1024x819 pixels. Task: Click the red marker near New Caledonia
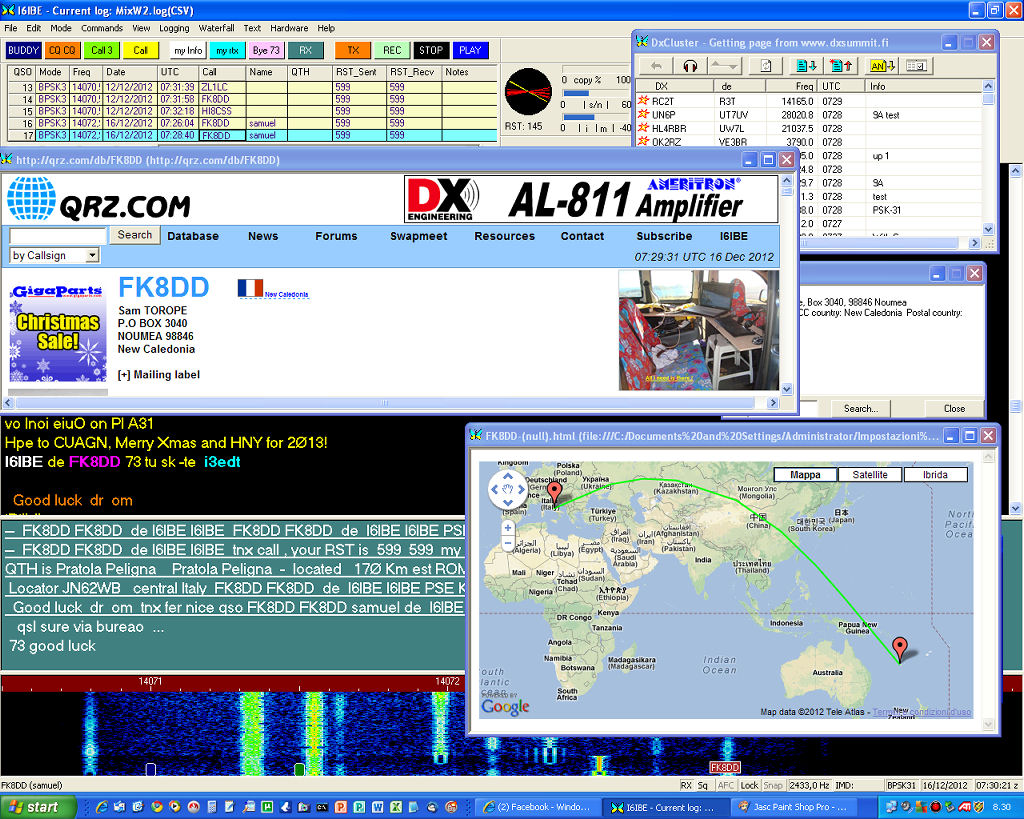[900, 648]
